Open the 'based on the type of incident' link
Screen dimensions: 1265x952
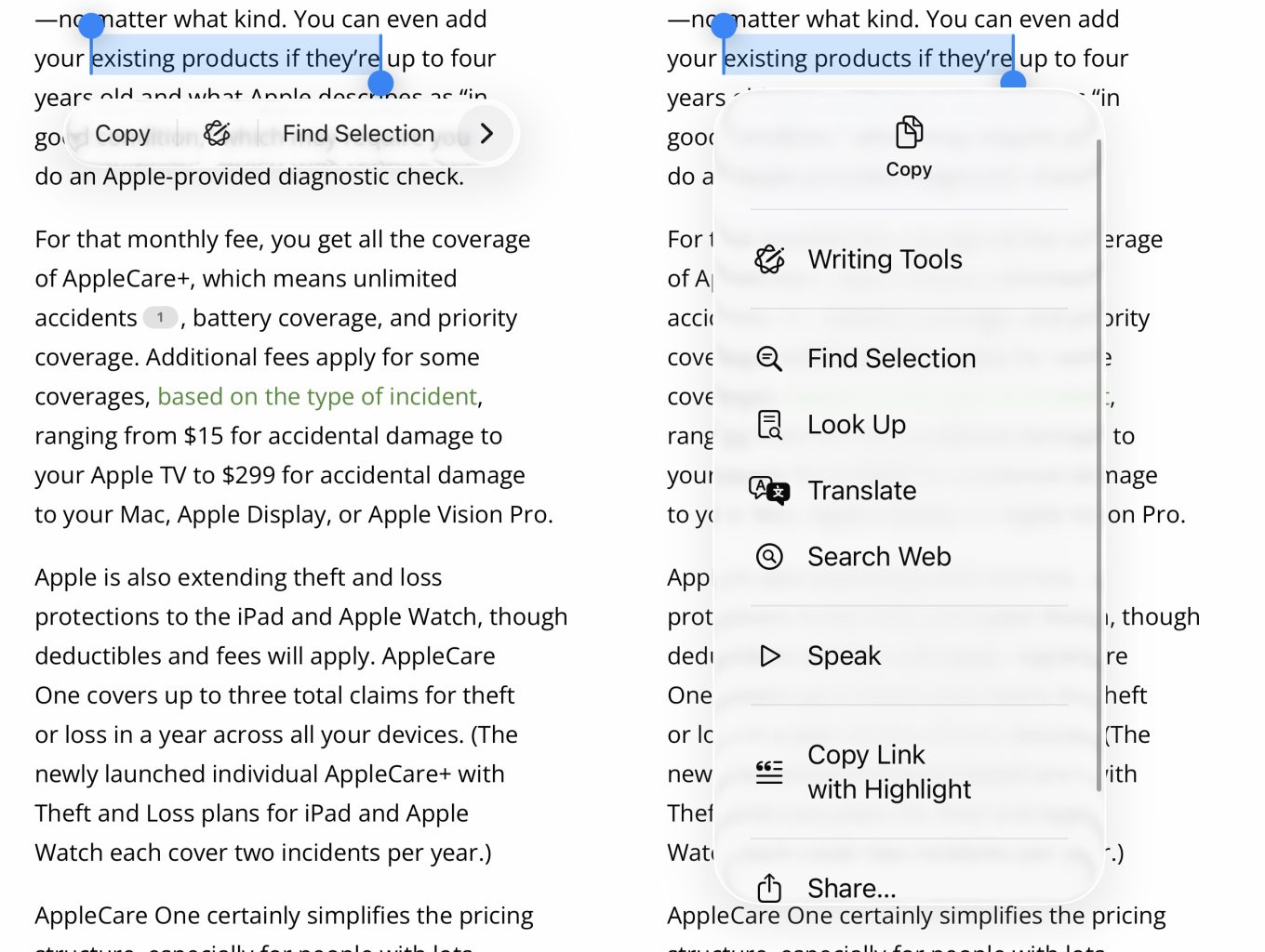(317, 397)
